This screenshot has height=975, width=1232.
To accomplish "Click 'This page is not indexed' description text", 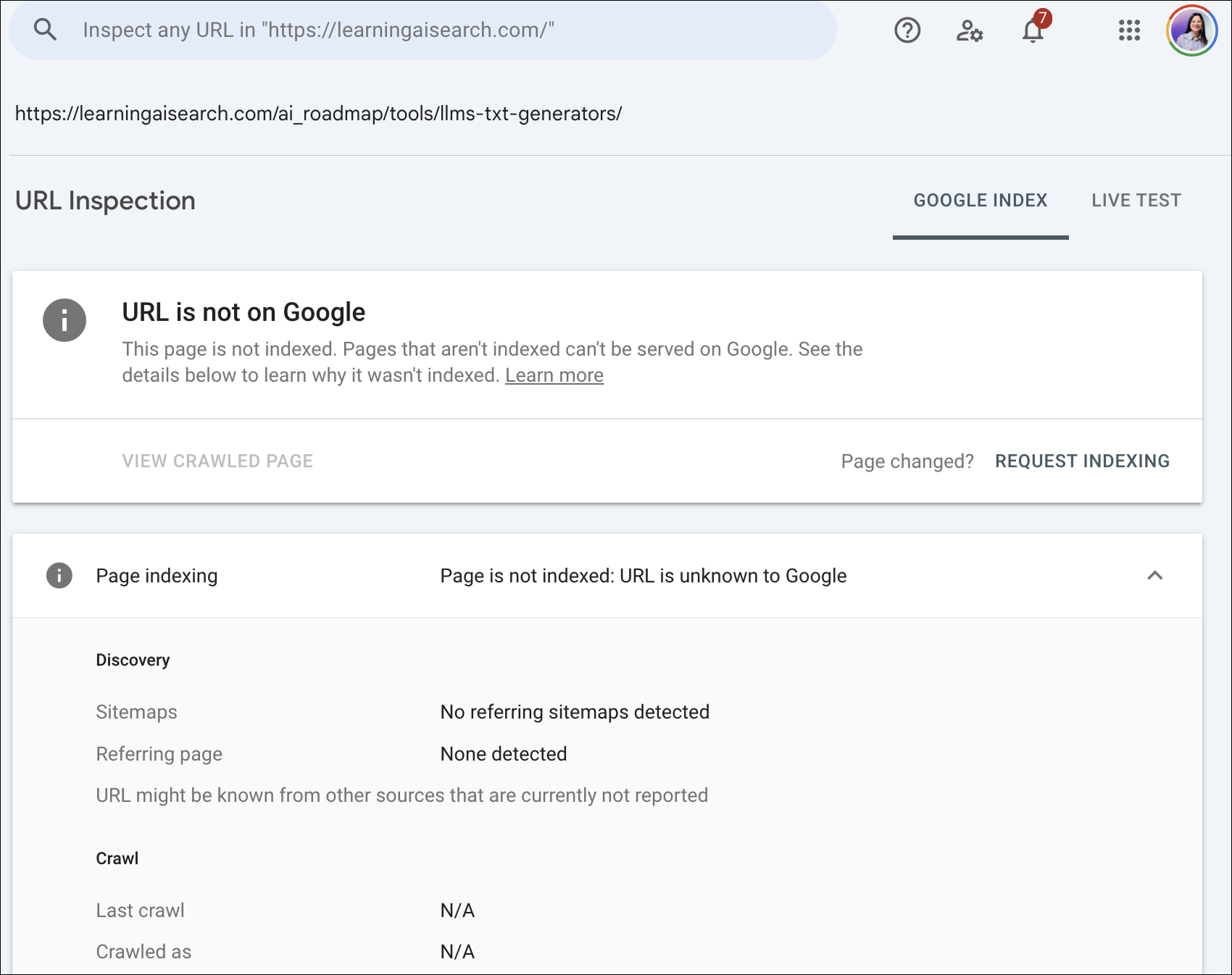I will click(492, 362).
